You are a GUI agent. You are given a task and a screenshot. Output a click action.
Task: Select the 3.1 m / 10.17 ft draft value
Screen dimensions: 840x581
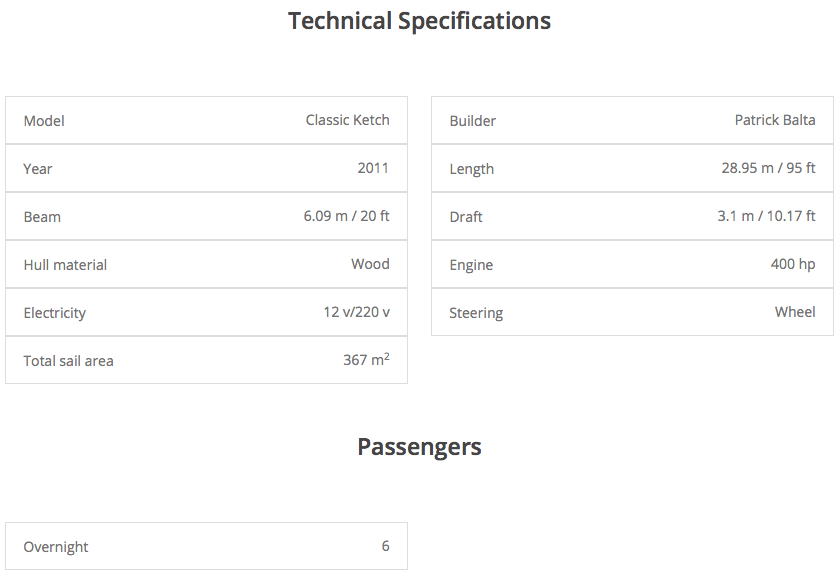coord(766,216)
